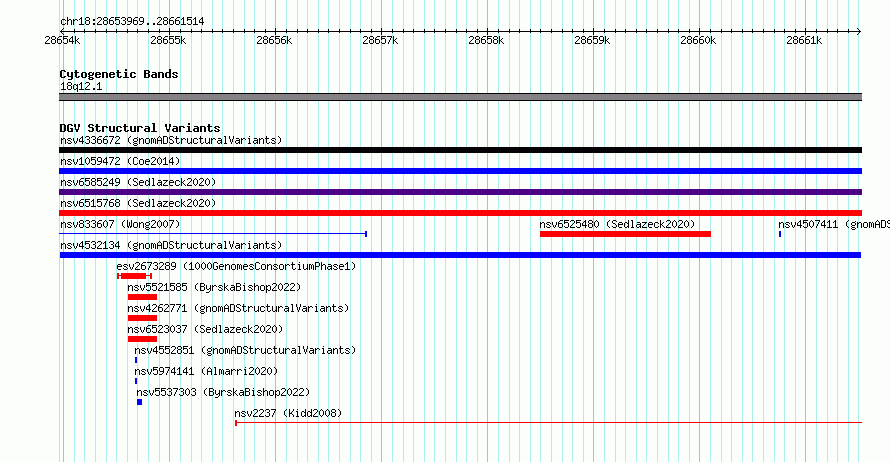Open nsv6585249 (Sedlazeck2020) label
The width and height of the screenshot is (890, 462).
138,182
